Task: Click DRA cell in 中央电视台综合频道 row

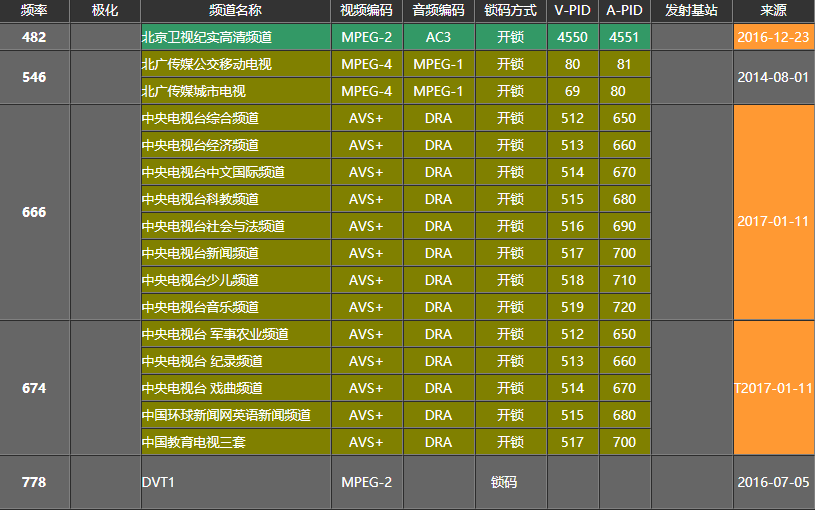Action: tap(438, 118)
